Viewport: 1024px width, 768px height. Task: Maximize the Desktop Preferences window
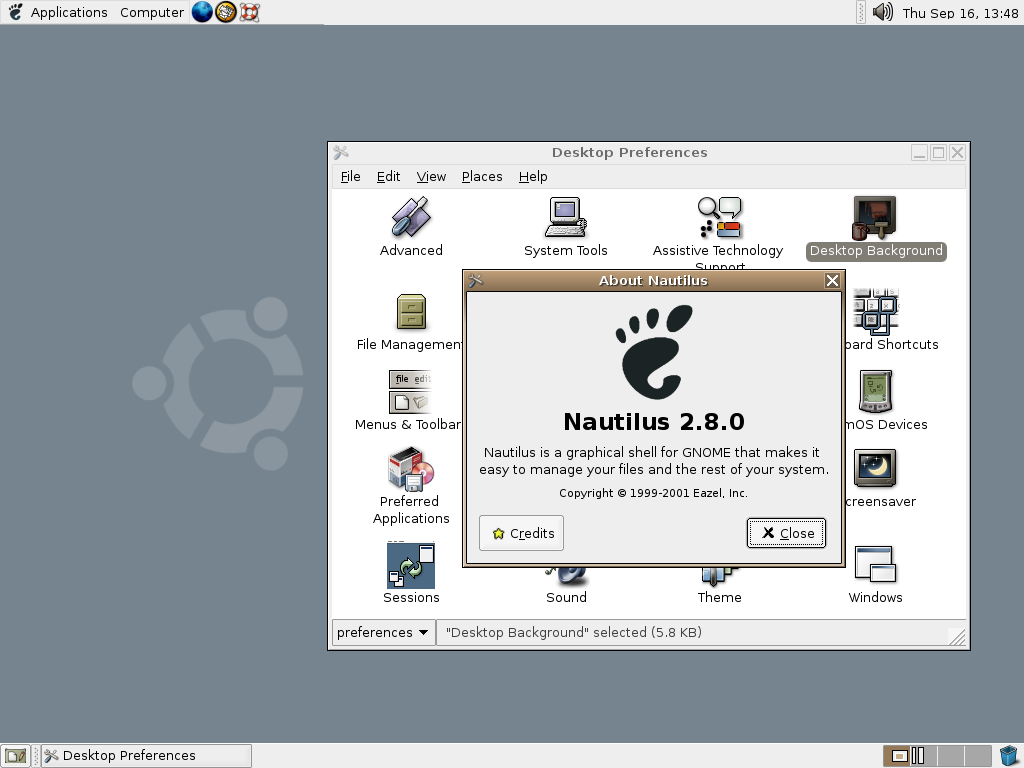click(938, 152)
